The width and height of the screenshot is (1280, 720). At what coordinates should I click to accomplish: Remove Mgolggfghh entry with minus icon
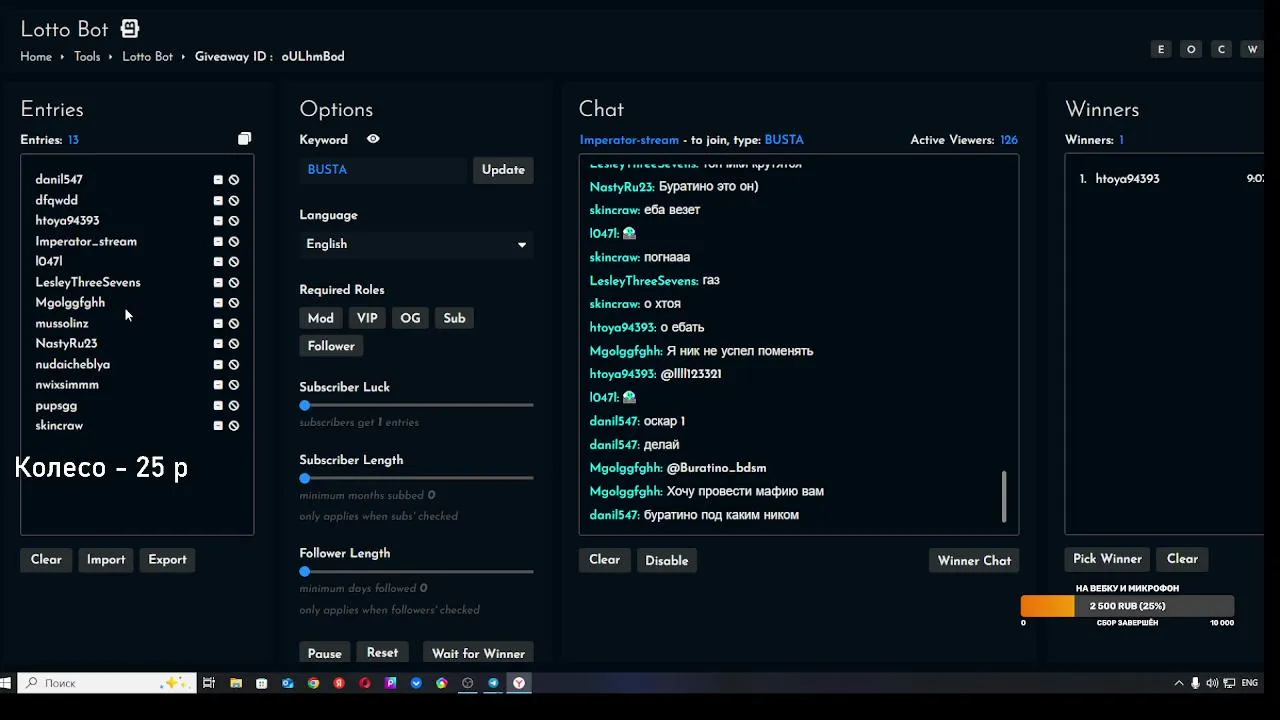218,303
